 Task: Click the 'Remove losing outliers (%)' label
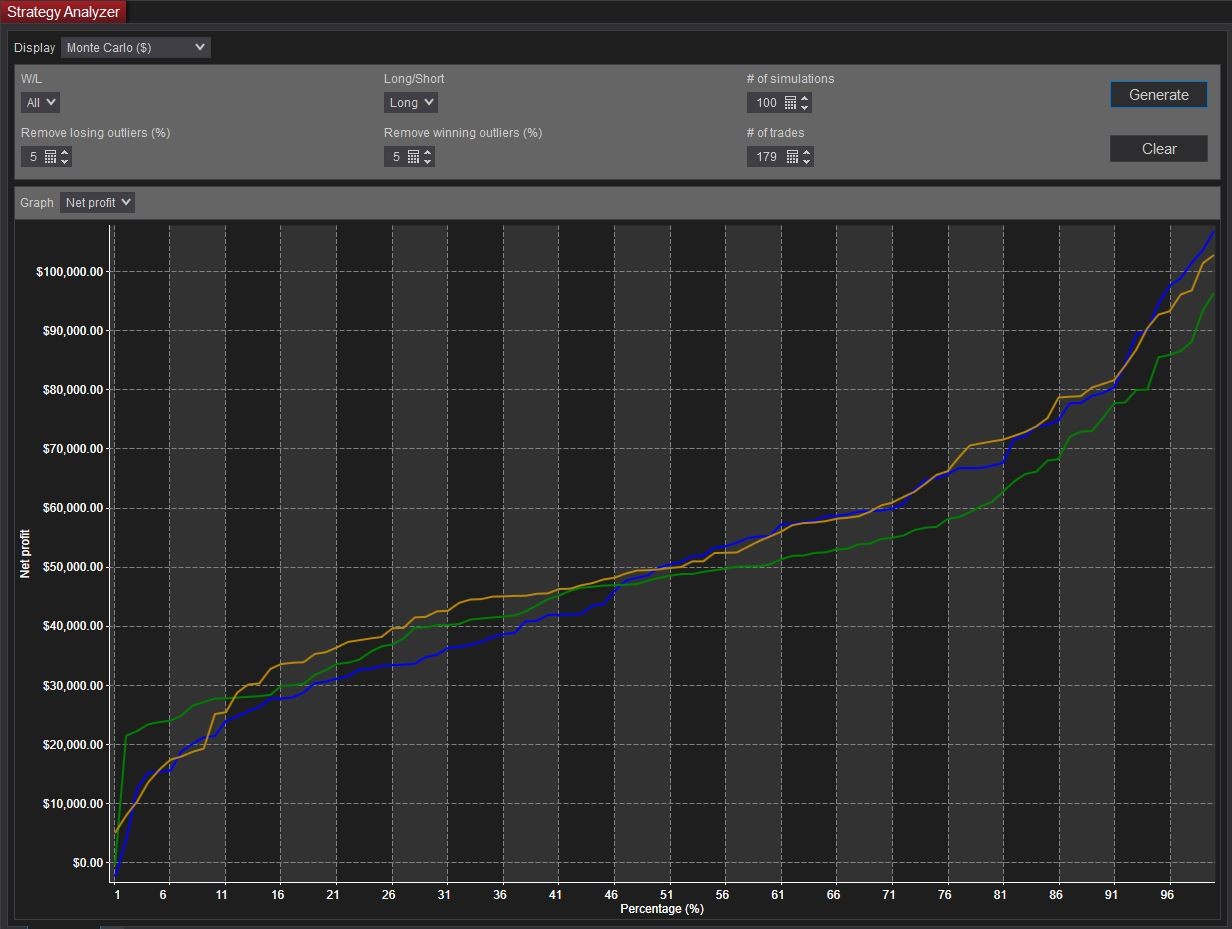[x=96, y=133]
